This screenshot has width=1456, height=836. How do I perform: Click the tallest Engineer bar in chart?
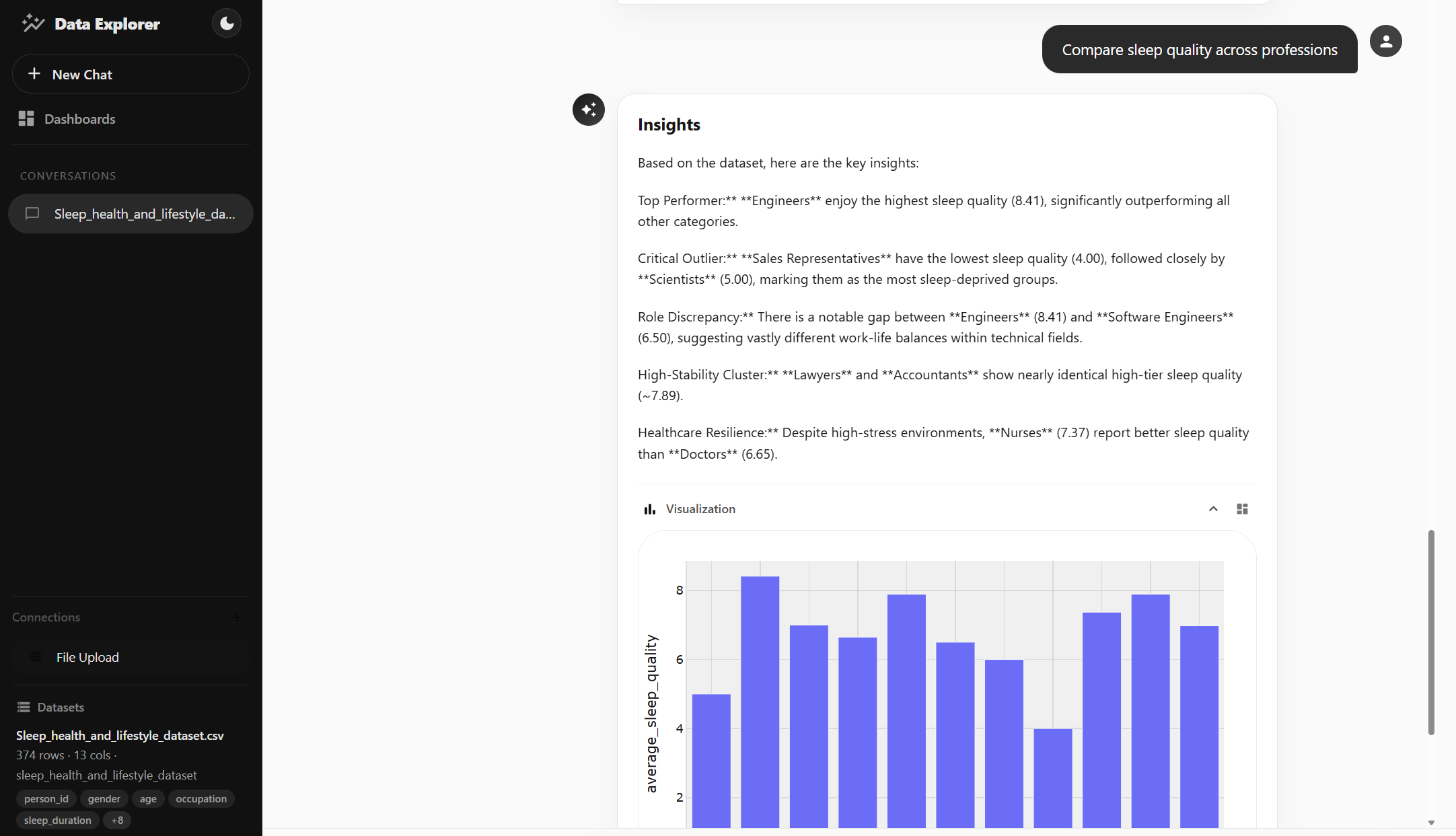(x=760, y=699)
